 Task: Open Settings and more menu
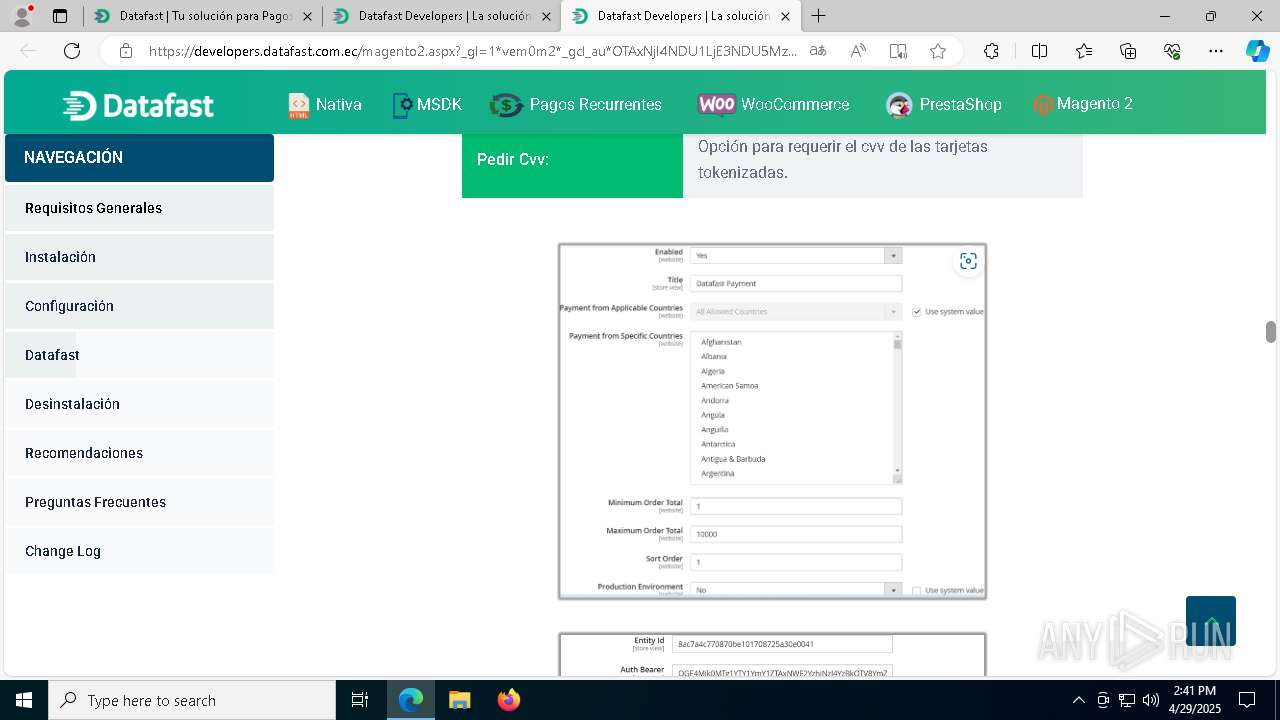(1216, 51)
